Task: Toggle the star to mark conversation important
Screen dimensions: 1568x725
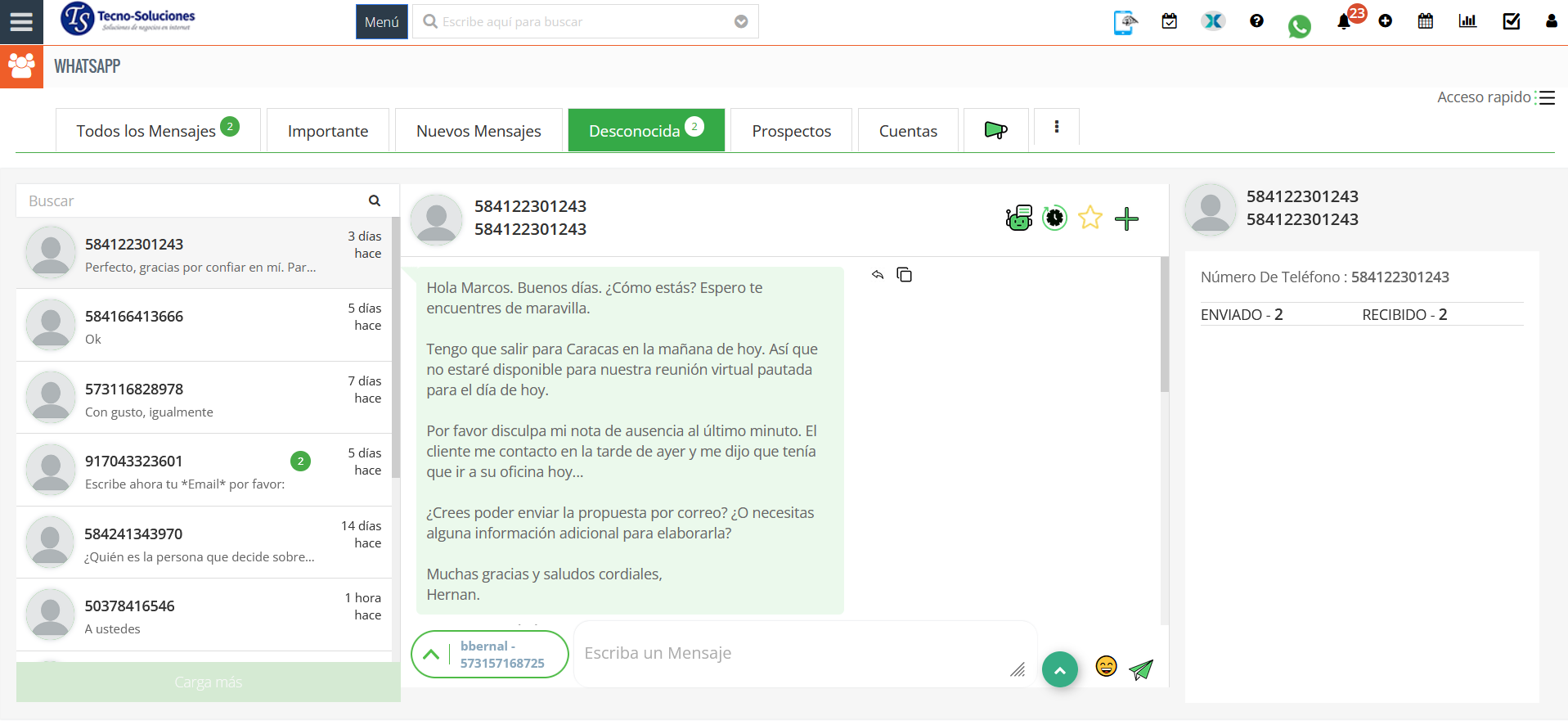Action: click(x=1090, y=218)
